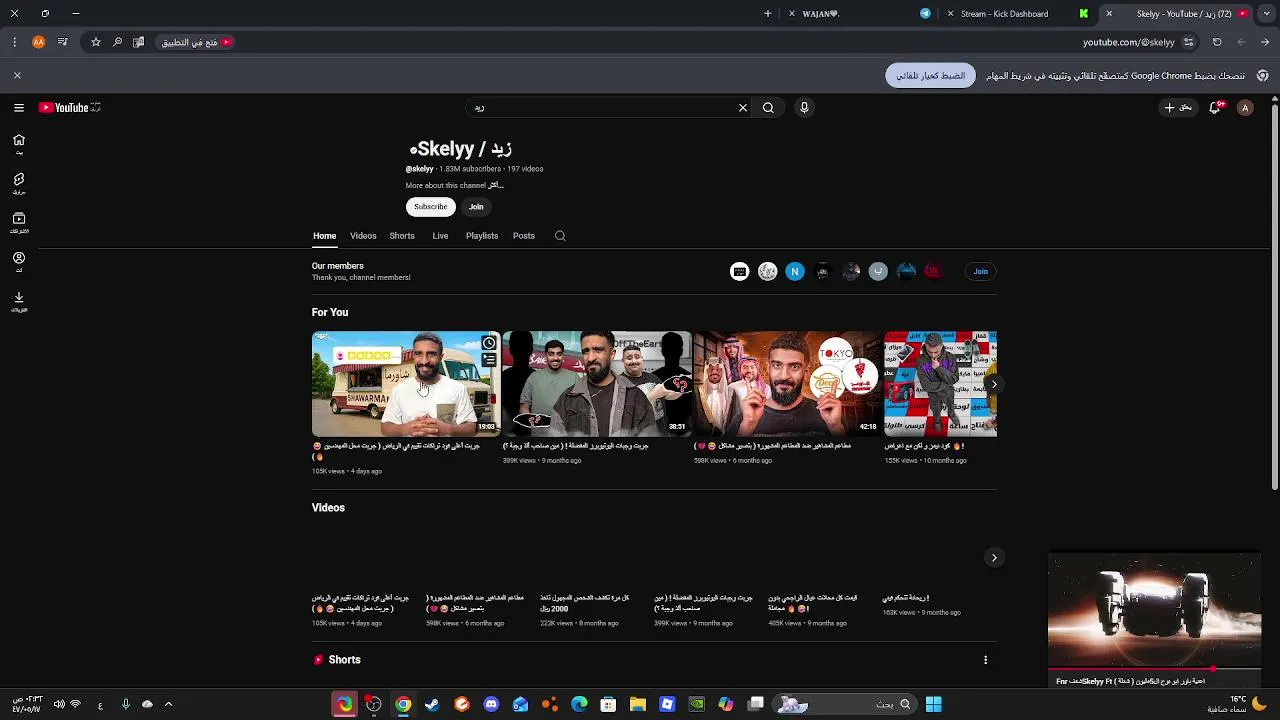
Task: Open the zoom magnifier in the address bar
Action: pyautogui.click(x=117, y=42)
